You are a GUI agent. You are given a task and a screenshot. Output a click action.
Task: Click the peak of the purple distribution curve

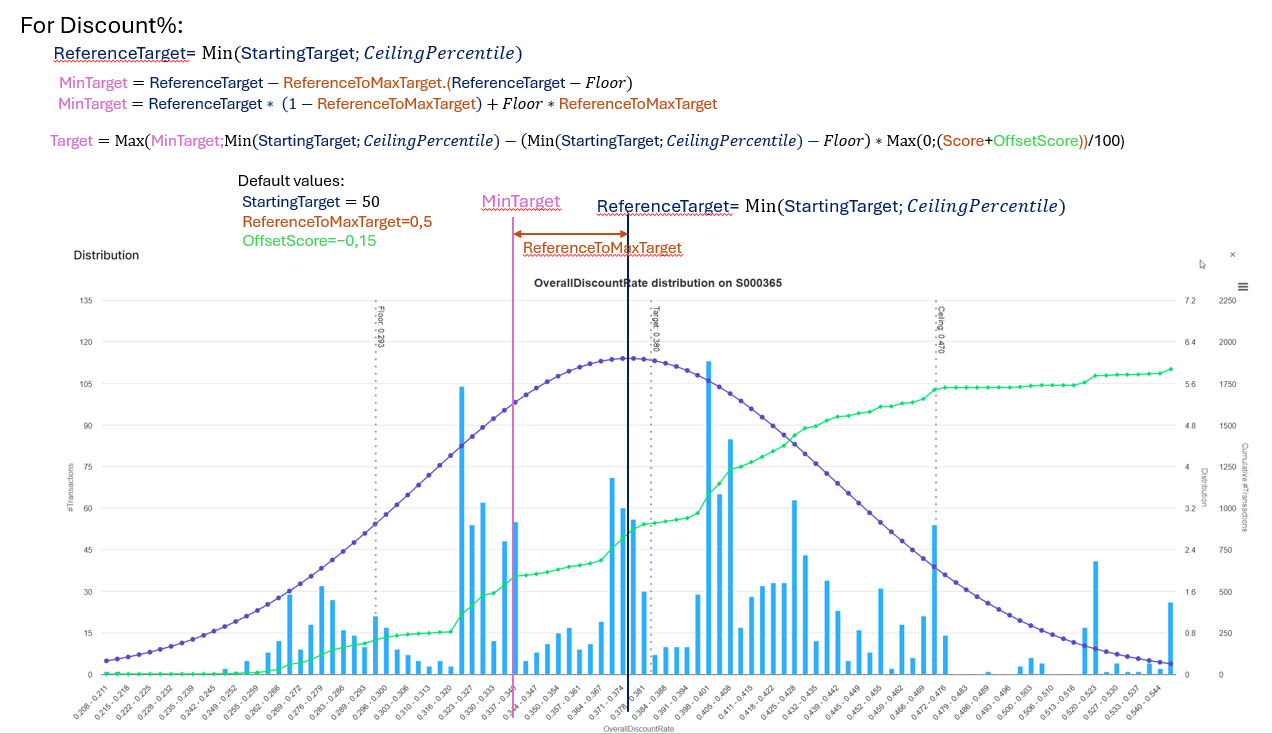coord(624,358)
